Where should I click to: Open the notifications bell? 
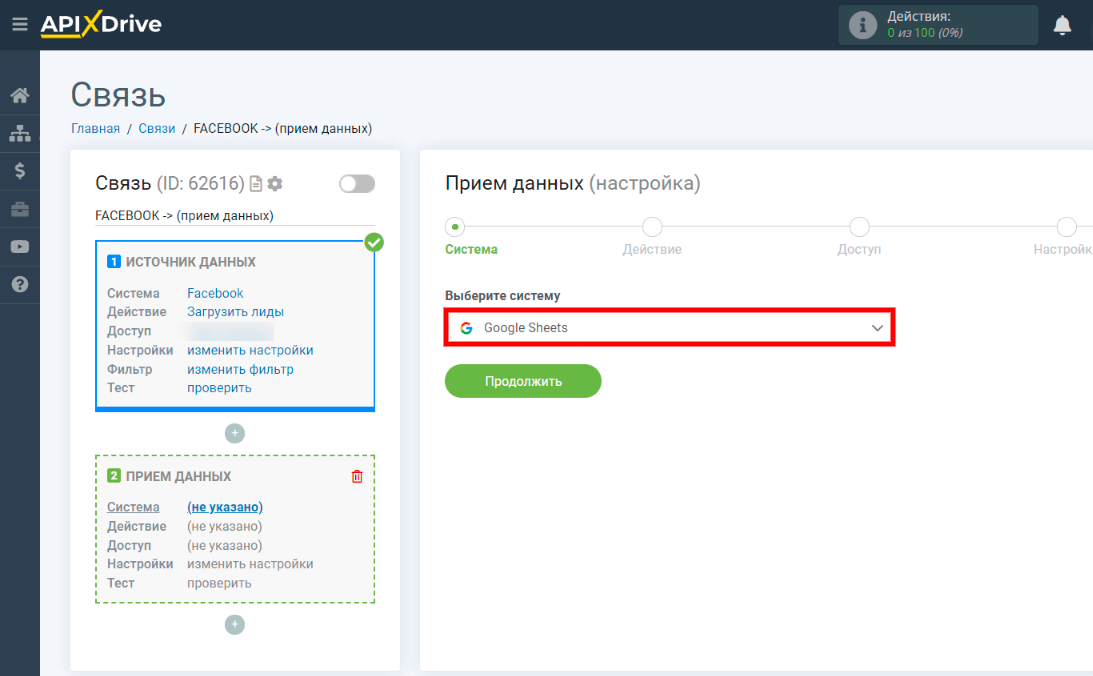coord(1062,24)
